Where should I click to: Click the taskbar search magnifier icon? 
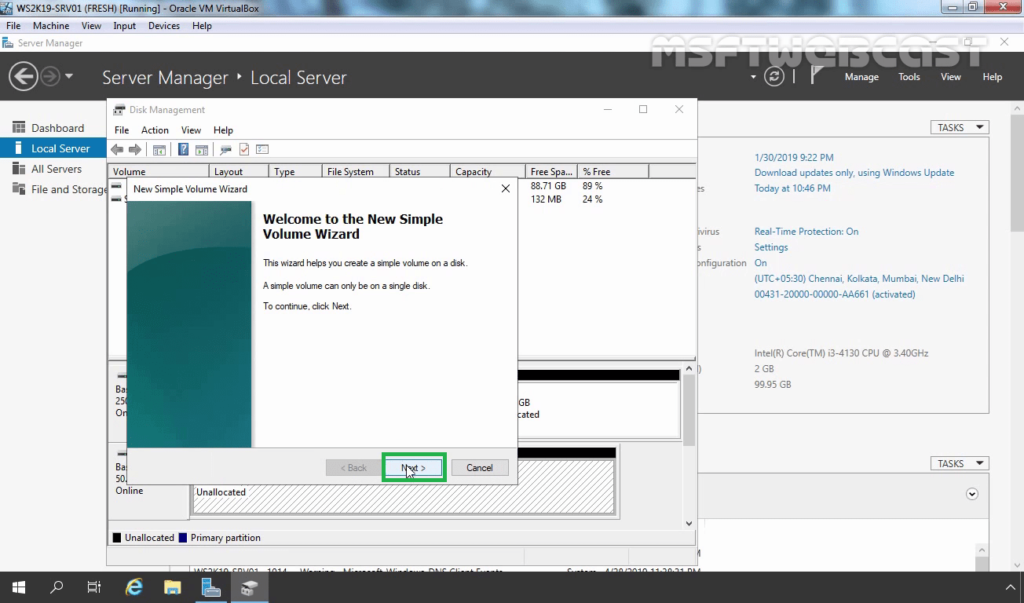[57, 587]
